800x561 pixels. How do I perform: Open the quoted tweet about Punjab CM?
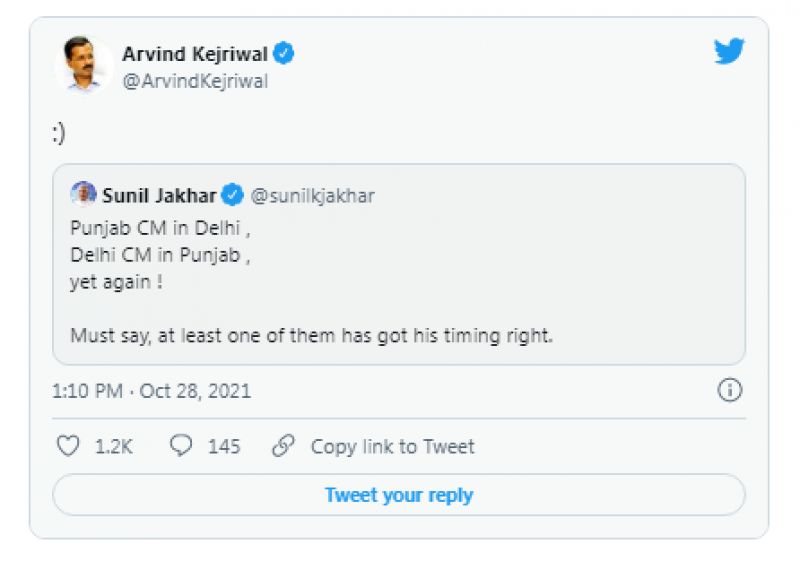pyautogui.click(x=398, y=280)
